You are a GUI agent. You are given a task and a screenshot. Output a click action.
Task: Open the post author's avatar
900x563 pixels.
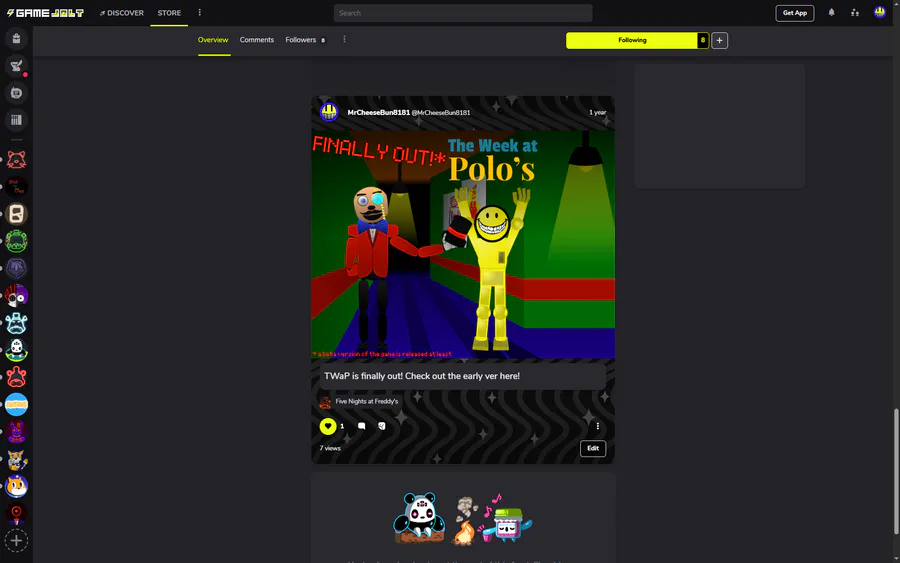(x=329, y=111)
